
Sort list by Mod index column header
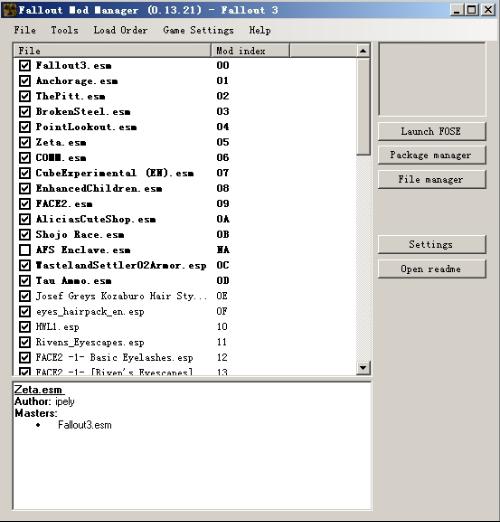pyautogui.click(x=250, y=51)
